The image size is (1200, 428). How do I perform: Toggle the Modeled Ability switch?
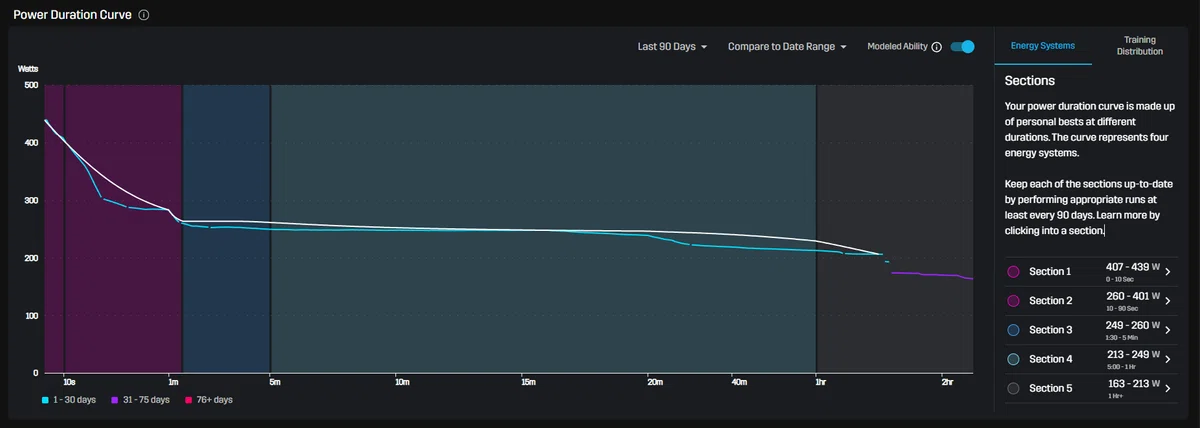tap(962, 47)
